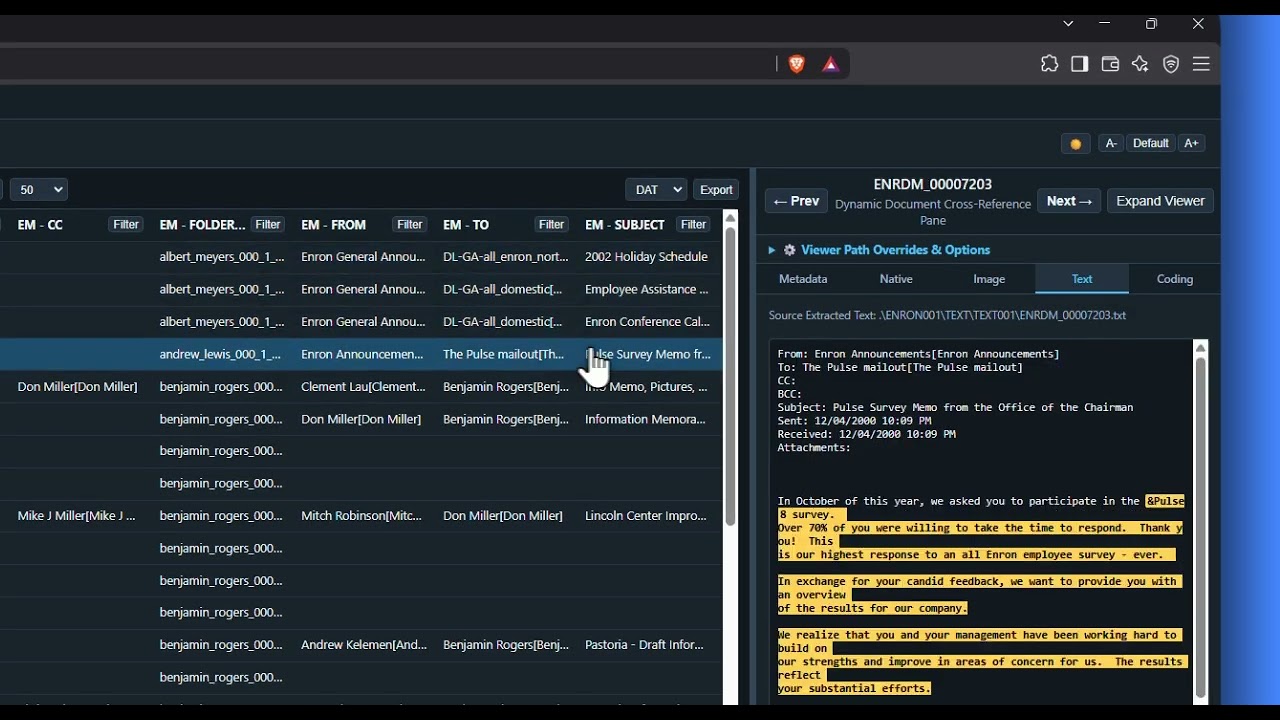This screenshot has height=720, width=1280.
Task: Increase font size with A+ button
Action: tap(1191, 143)
